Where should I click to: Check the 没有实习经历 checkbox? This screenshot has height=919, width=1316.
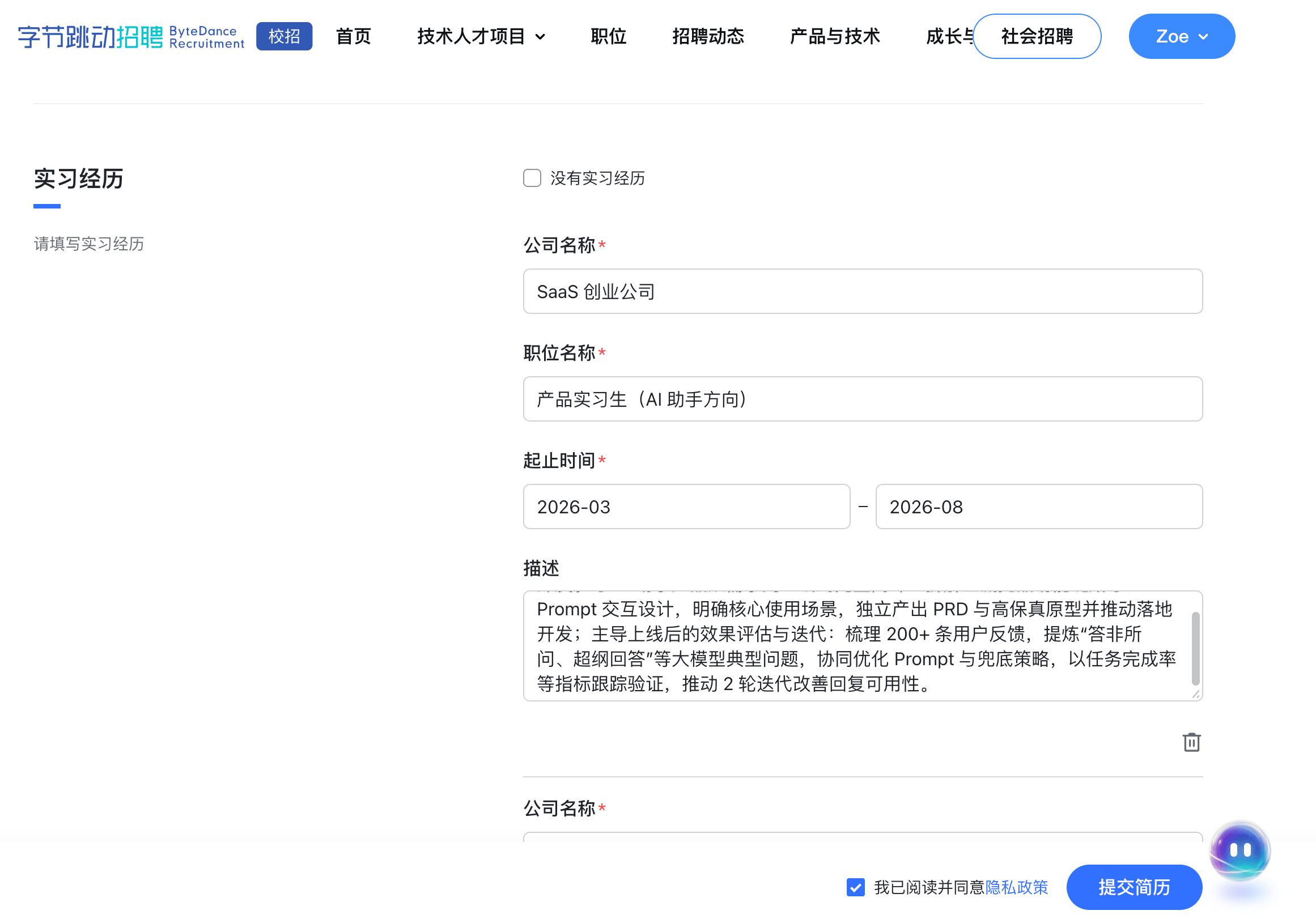click(x=532, y=178)
